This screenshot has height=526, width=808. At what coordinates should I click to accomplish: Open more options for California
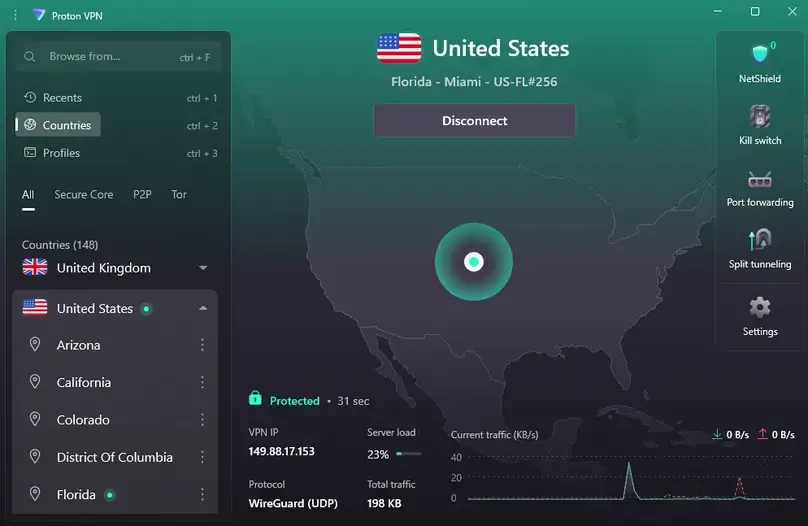click(x=202, y=382)
